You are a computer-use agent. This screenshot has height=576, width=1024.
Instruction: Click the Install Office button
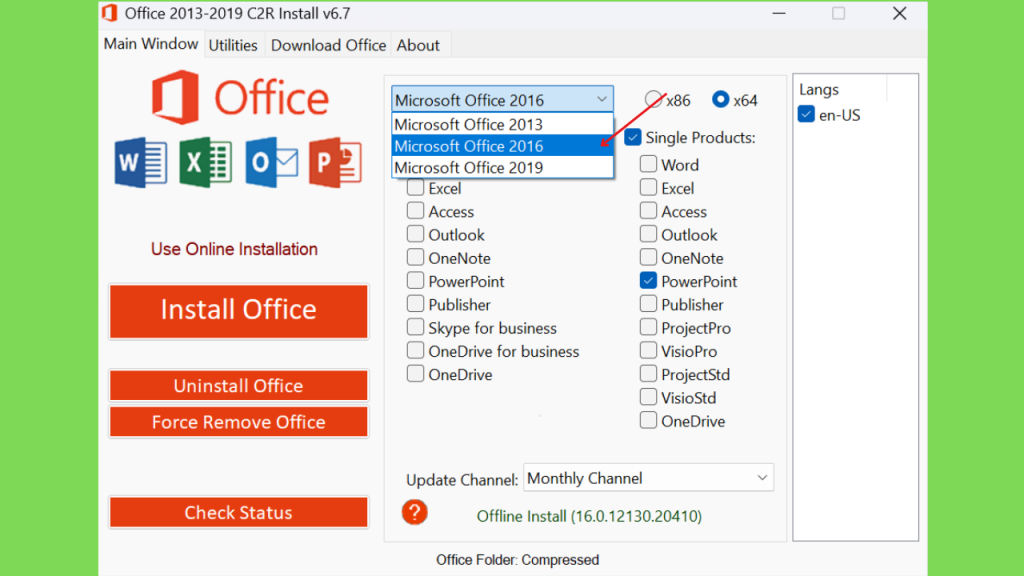click(238, 311)
